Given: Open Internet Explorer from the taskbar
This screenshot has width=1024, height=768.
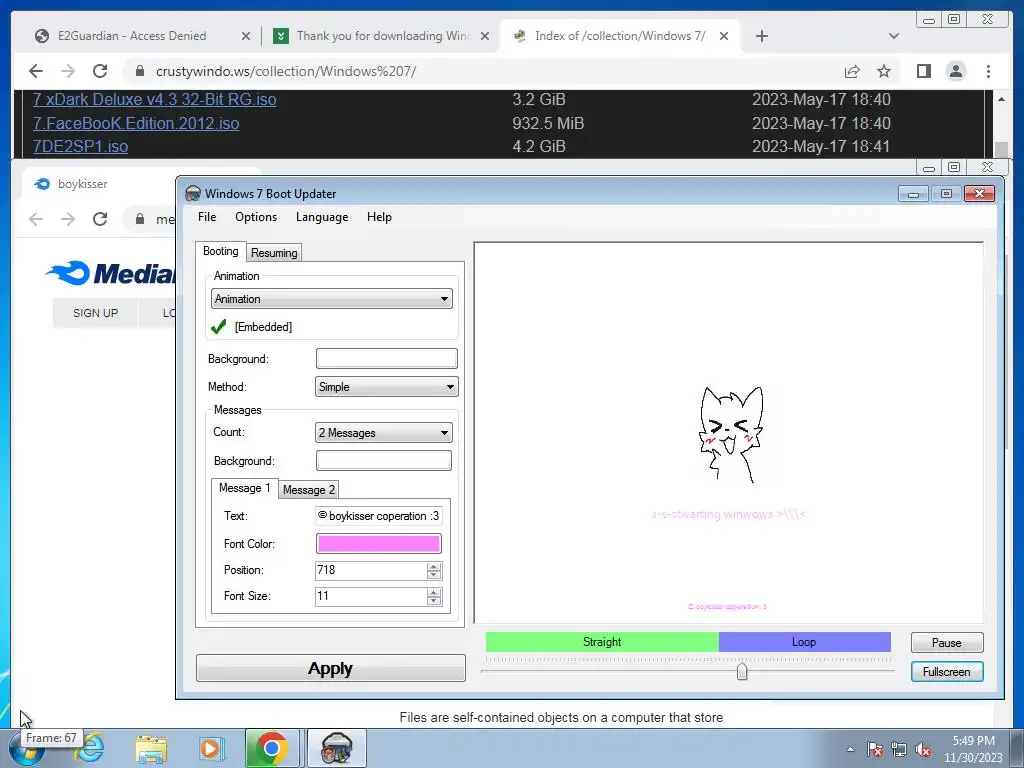Looking at the screenshot, I should tap(90, 748).
